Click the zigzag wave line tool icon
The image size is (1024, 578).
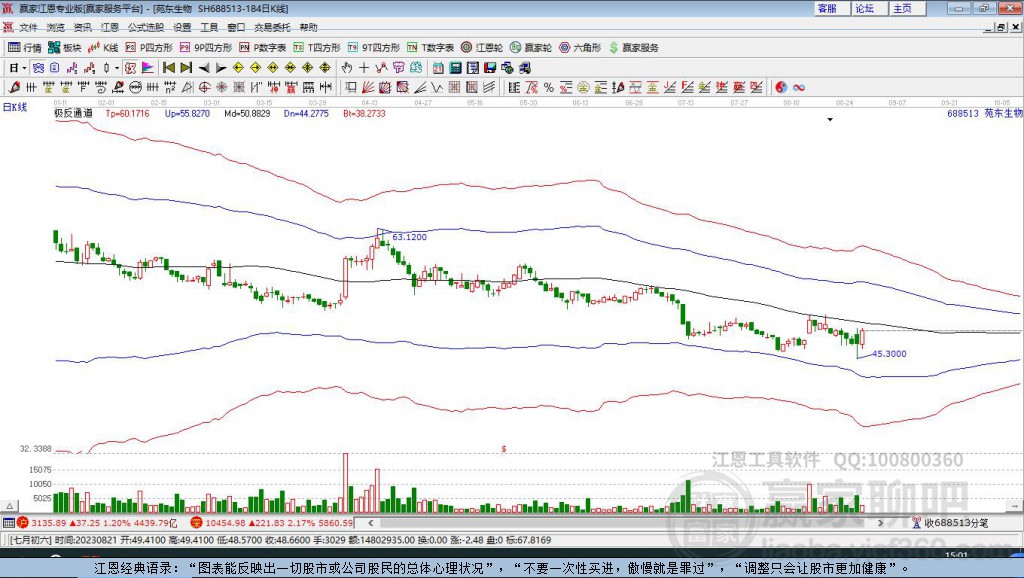[438, 88]
